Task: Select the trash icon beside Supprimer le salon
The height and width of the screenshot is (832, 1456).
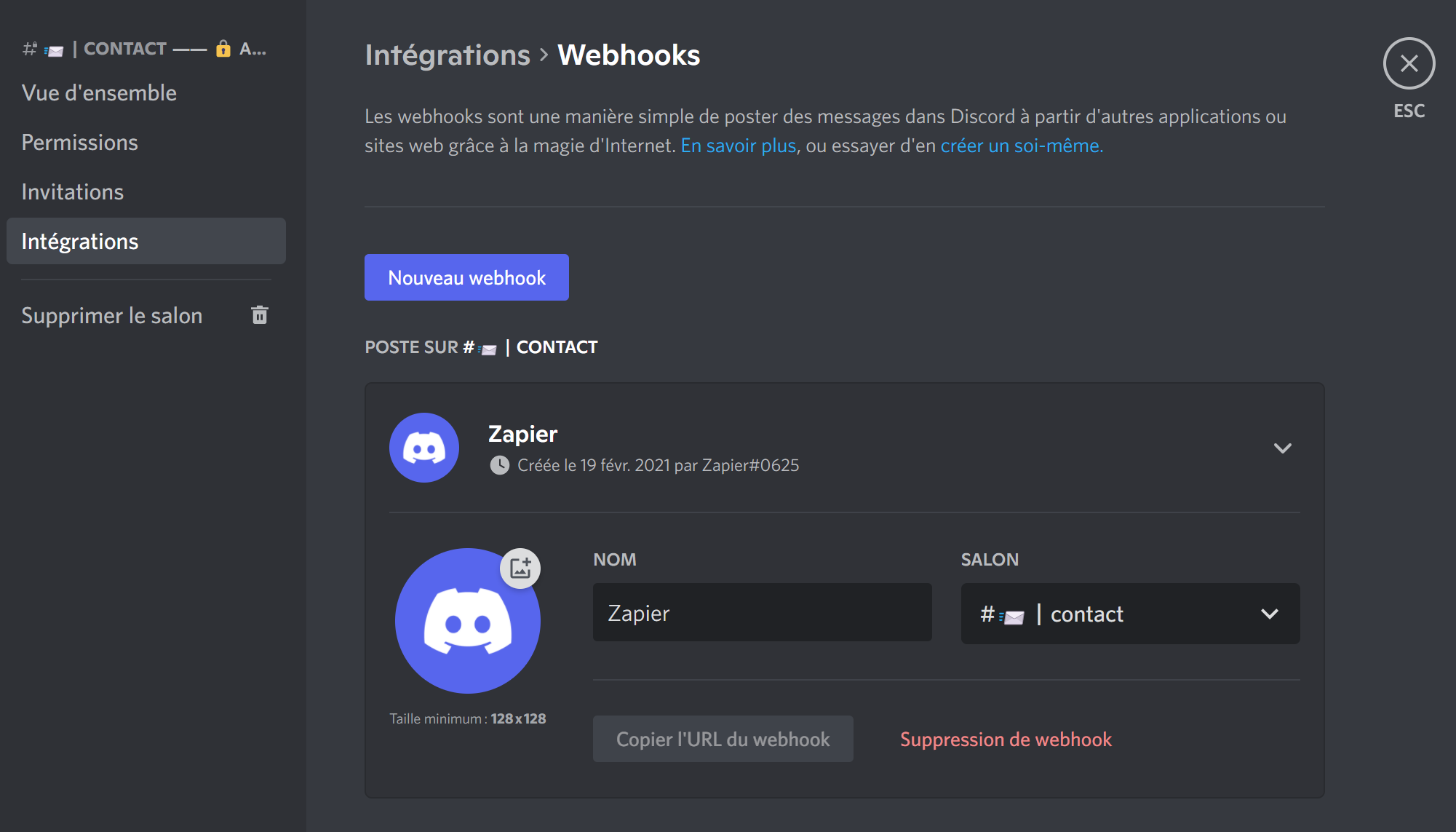Action: tap(260, 314)
